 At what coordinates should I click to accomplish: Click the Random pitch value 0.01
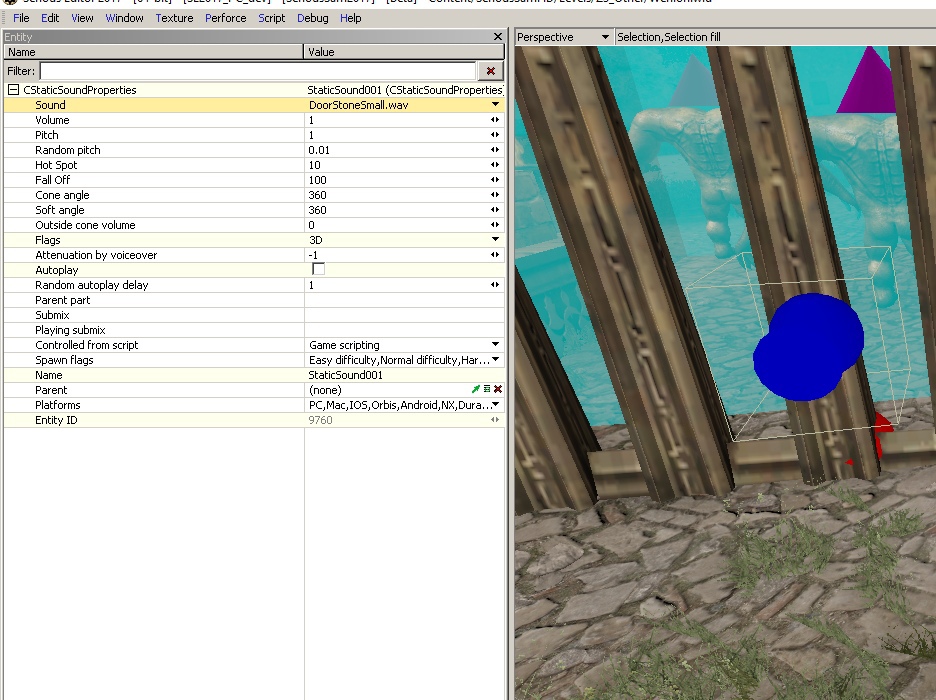[x=319, y=150]
